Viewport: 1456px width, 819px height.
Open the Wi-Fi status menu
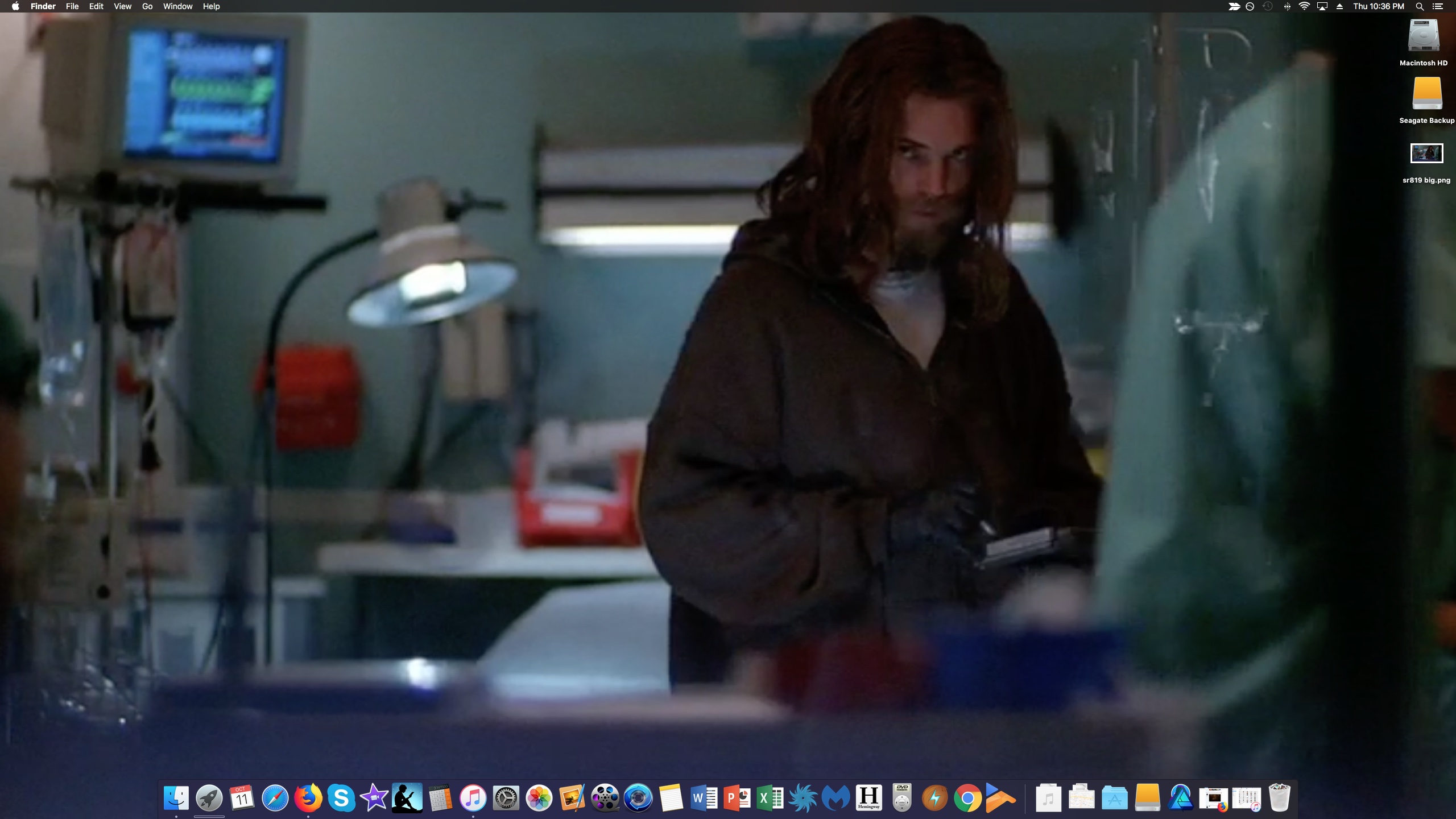coord(1305,6)
